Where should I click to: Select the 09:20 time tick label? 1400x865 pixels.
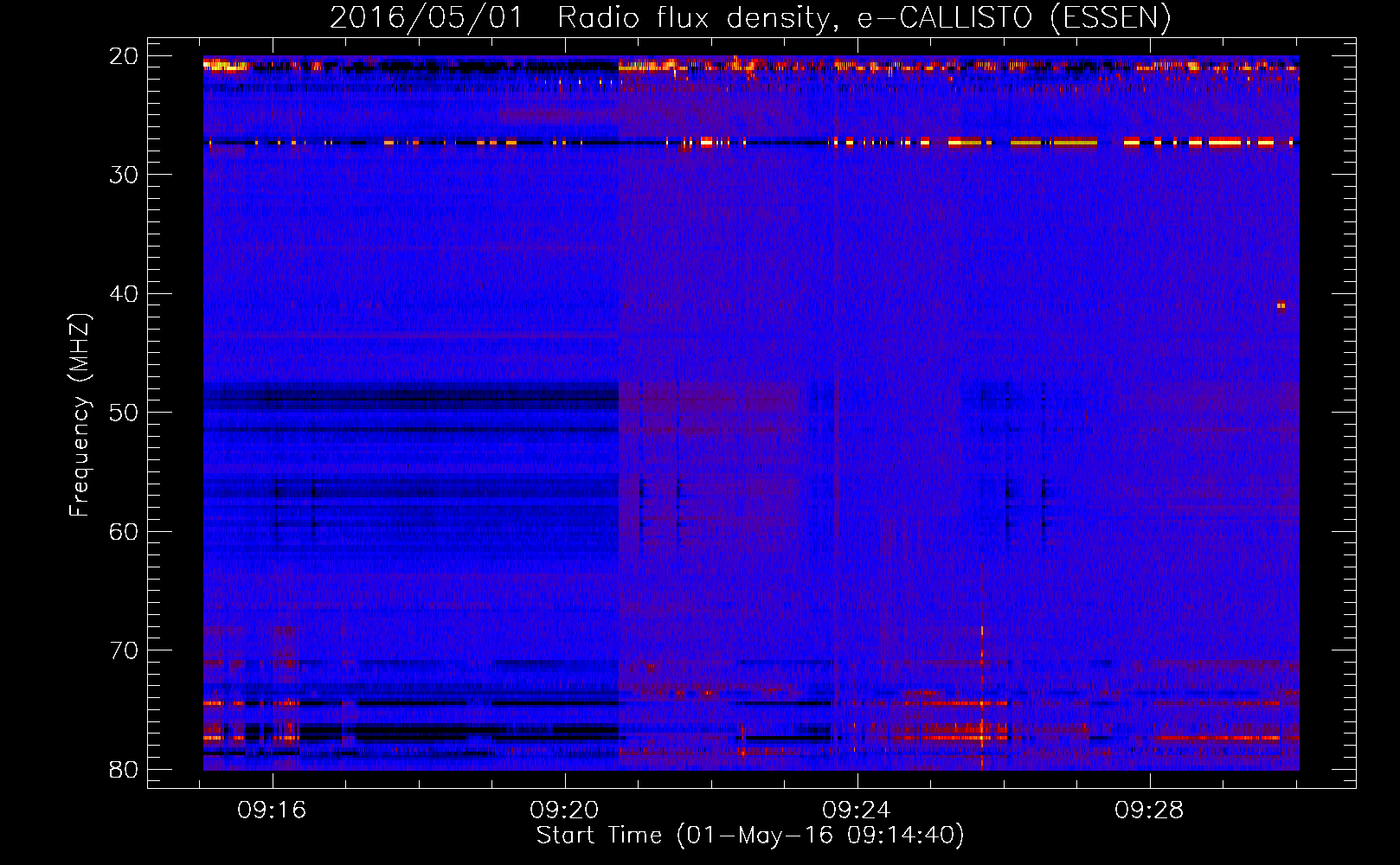tap(565, 811)
